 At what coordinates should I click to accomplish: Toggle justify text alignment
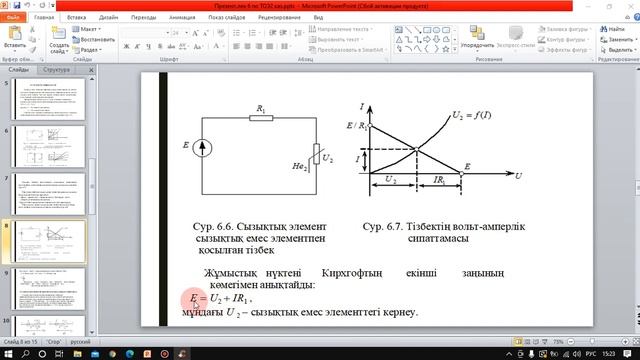(269, 47)
